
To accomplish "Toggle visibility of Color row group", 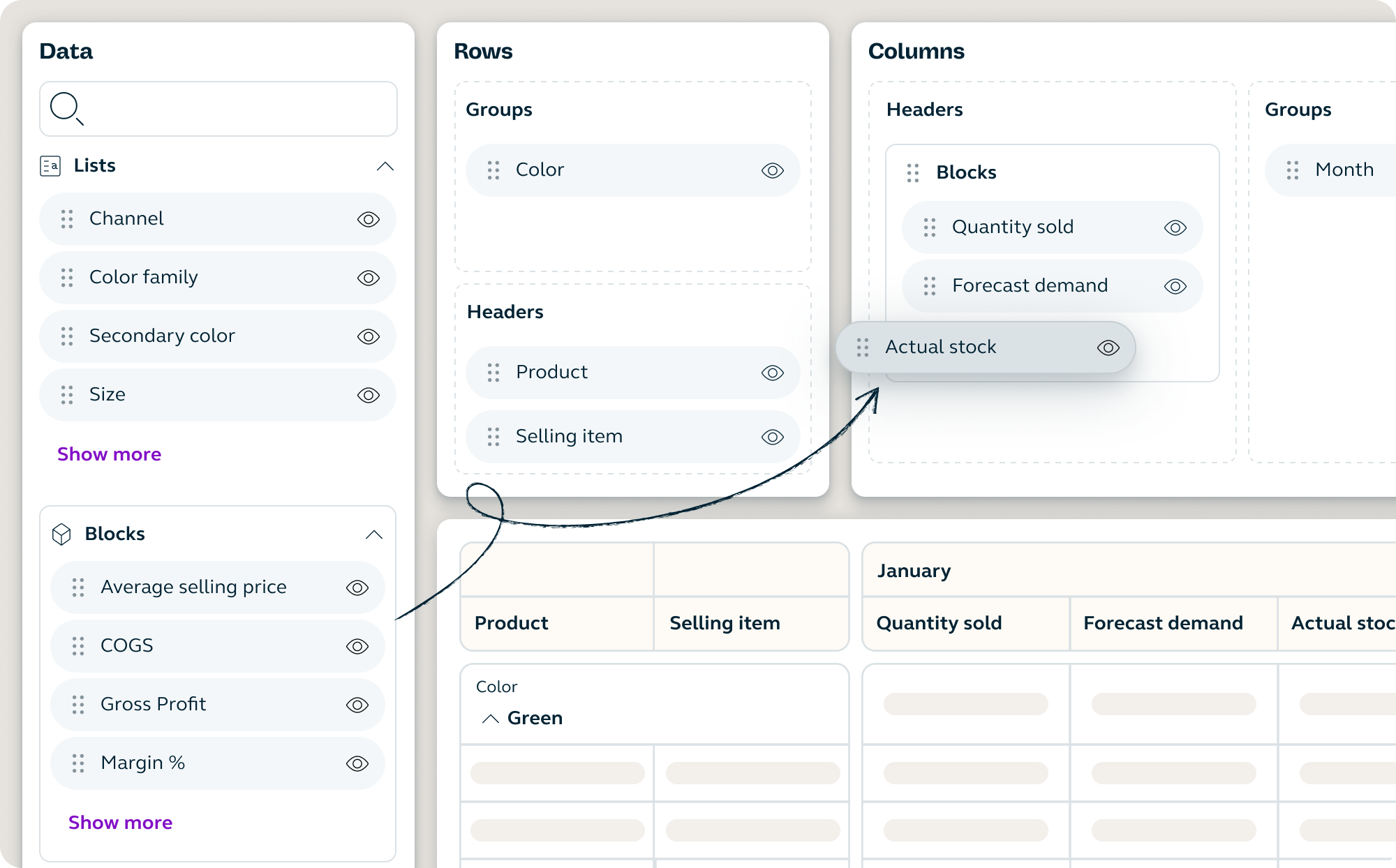I will [773, 170].
